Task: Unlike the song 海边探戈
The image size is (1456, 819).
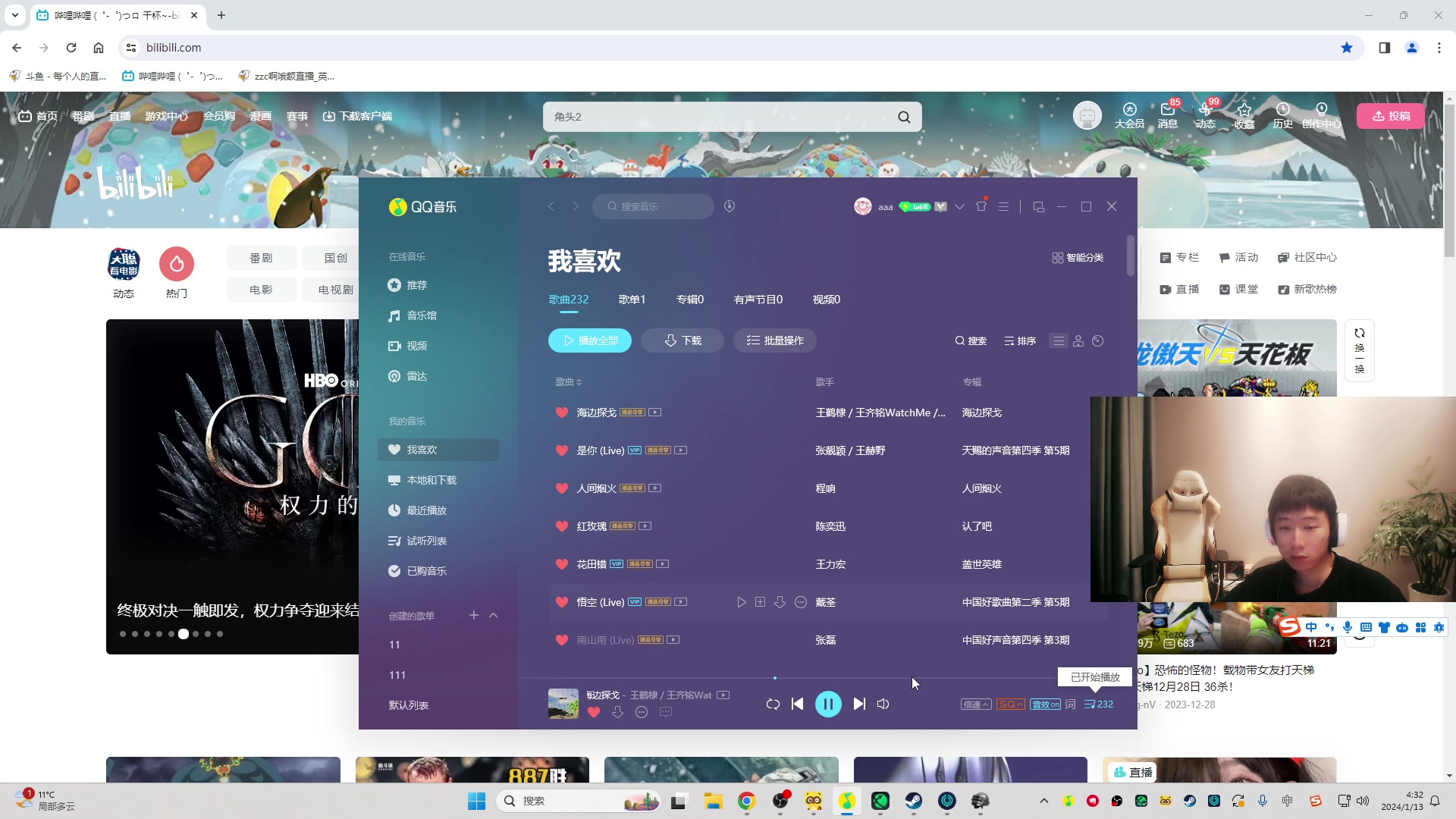Action: pyautogui.click(x=562, y=413)
